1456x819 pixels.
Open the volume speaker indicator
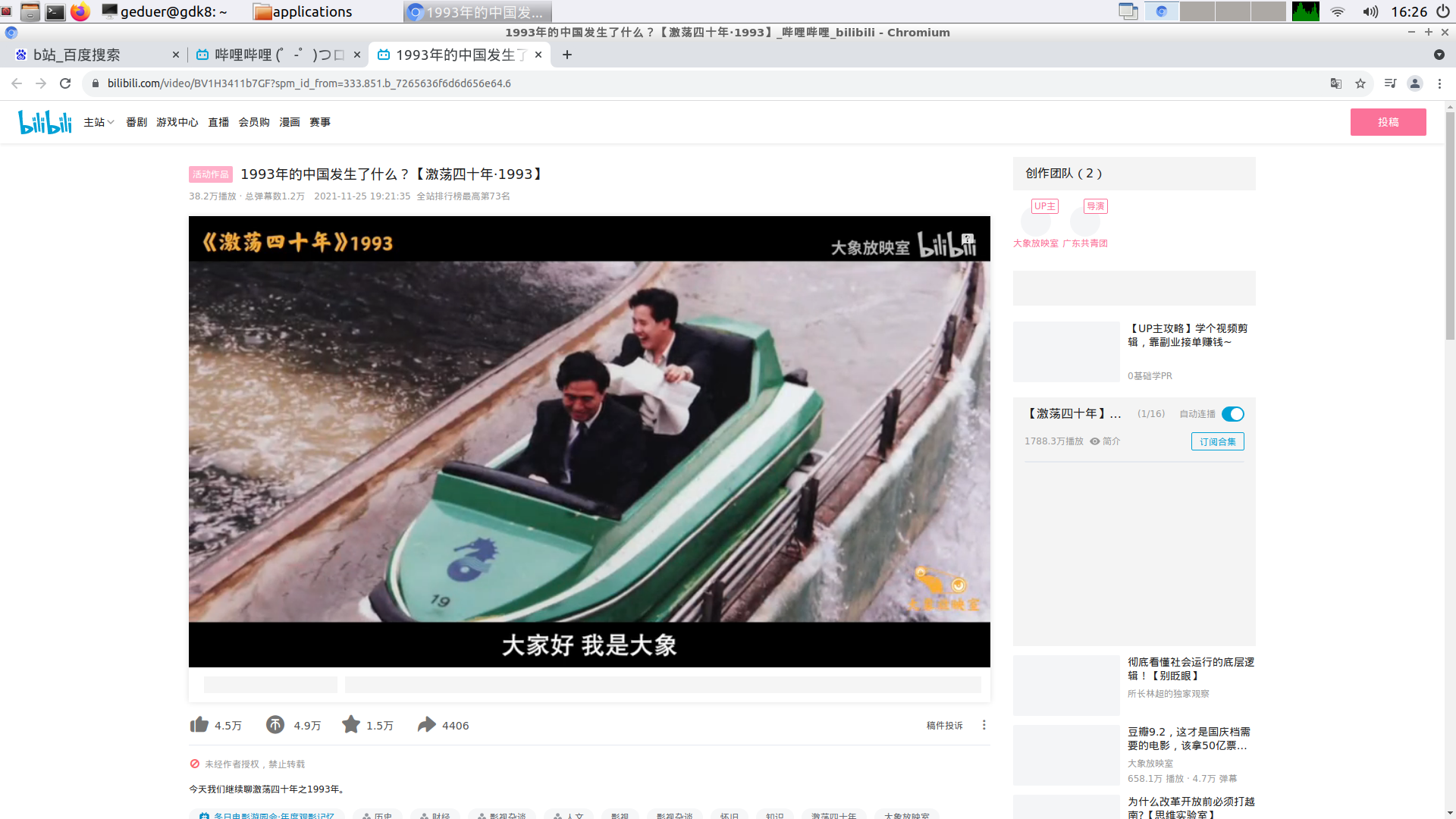(x=1370, y=11)
